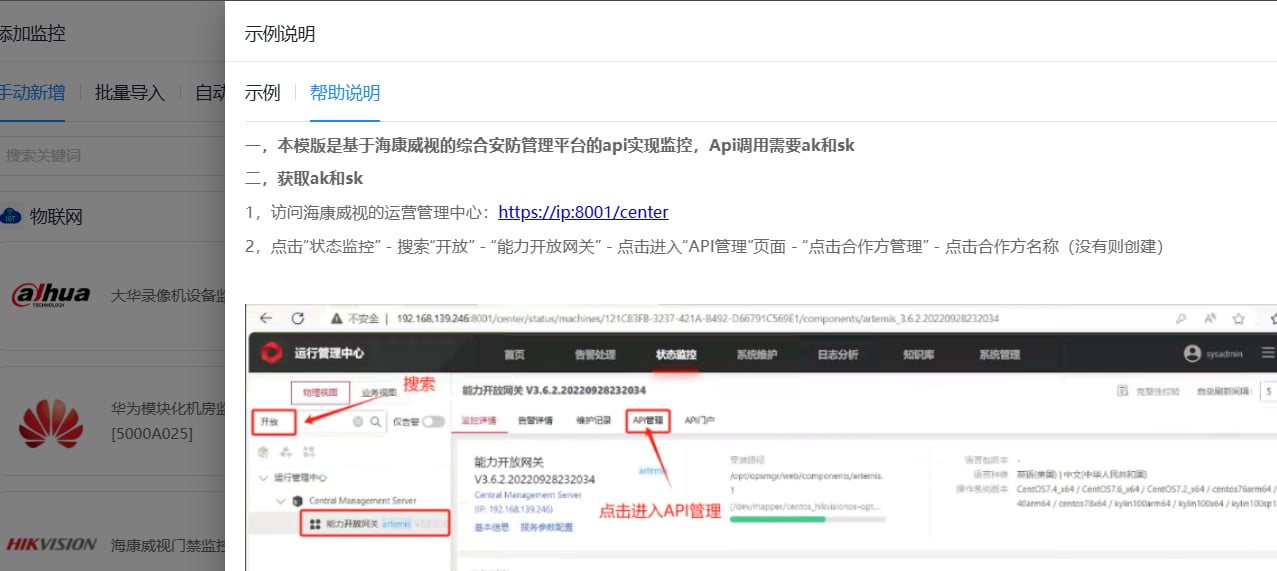The height and width of the screenshot is (571, 1277).
Task: Click the 192.168.139.246 address bar in screenshot
Action: point(697,319)
